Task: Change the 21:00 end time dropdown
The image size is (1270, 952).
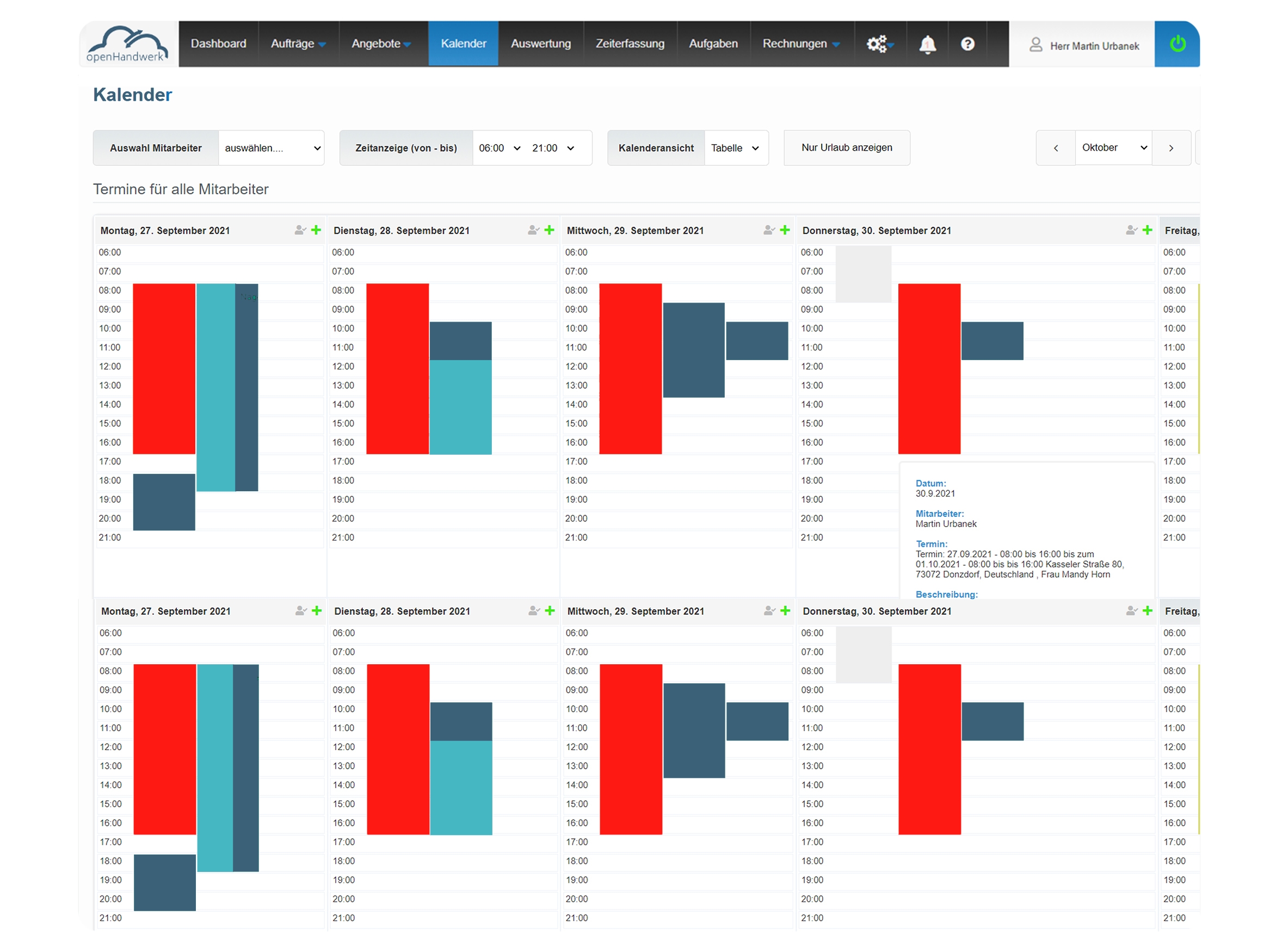Action: (x=552, y=148)
